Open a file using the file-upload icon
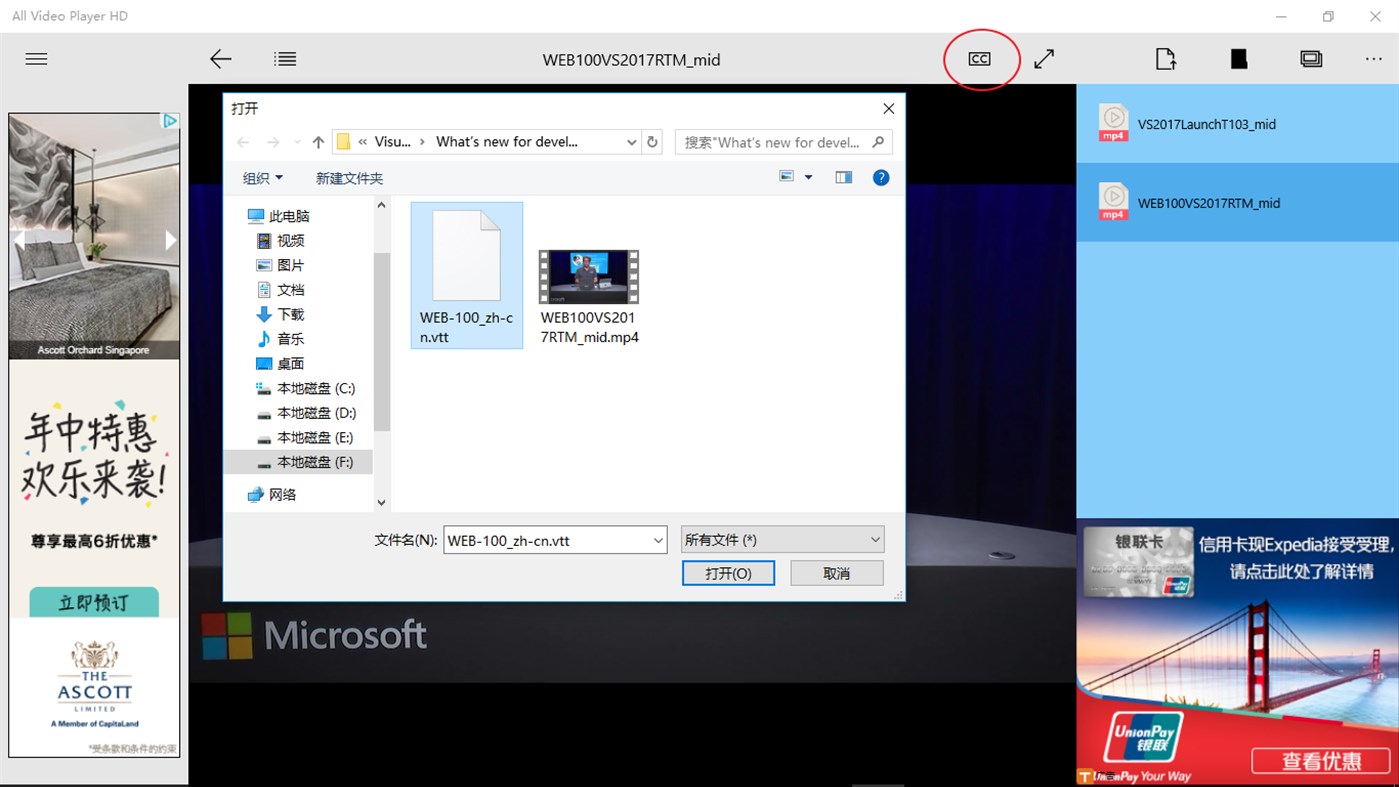 (x=1165, y=59)
